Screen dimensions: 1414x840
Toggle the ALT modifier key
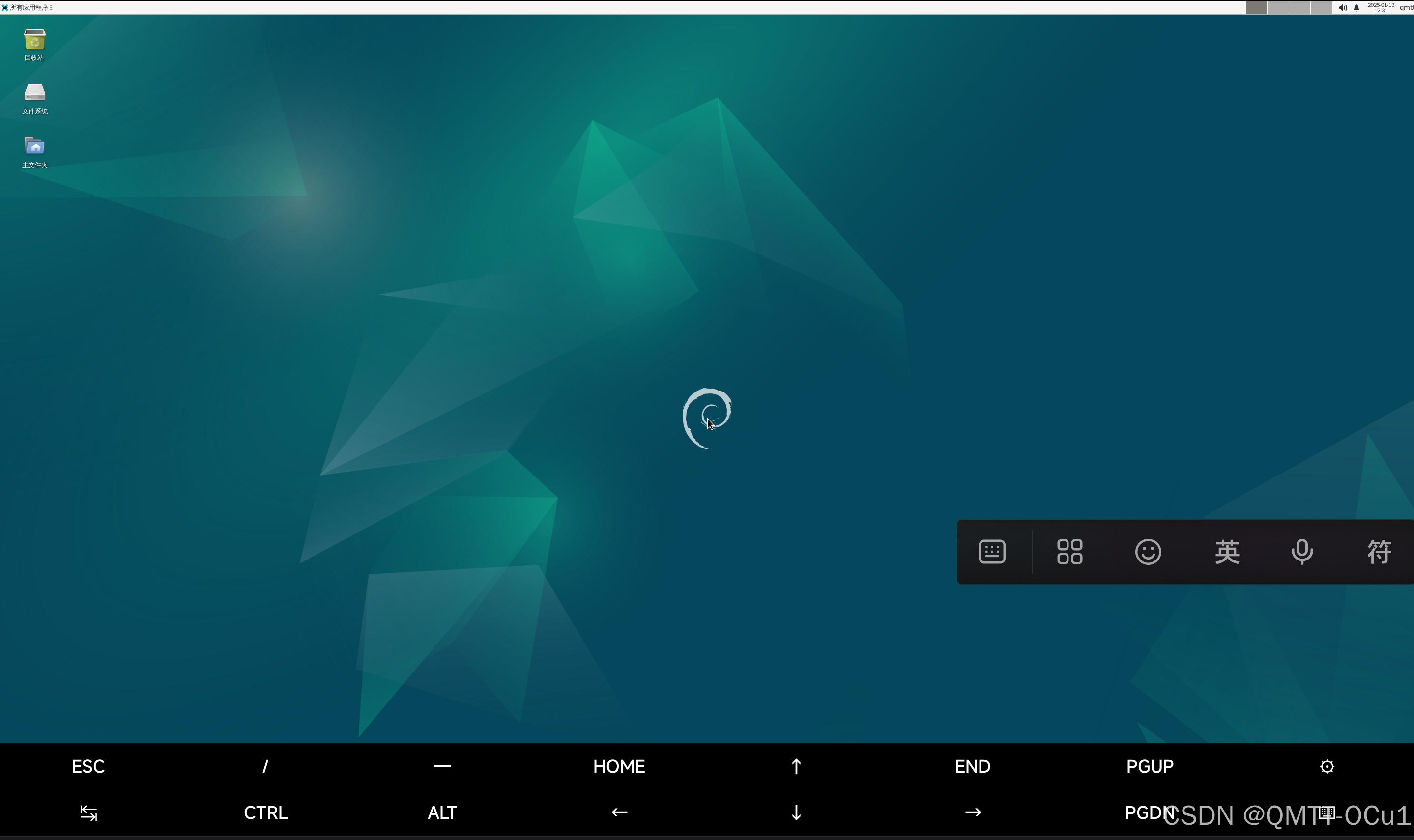click(x=442, y=813)
